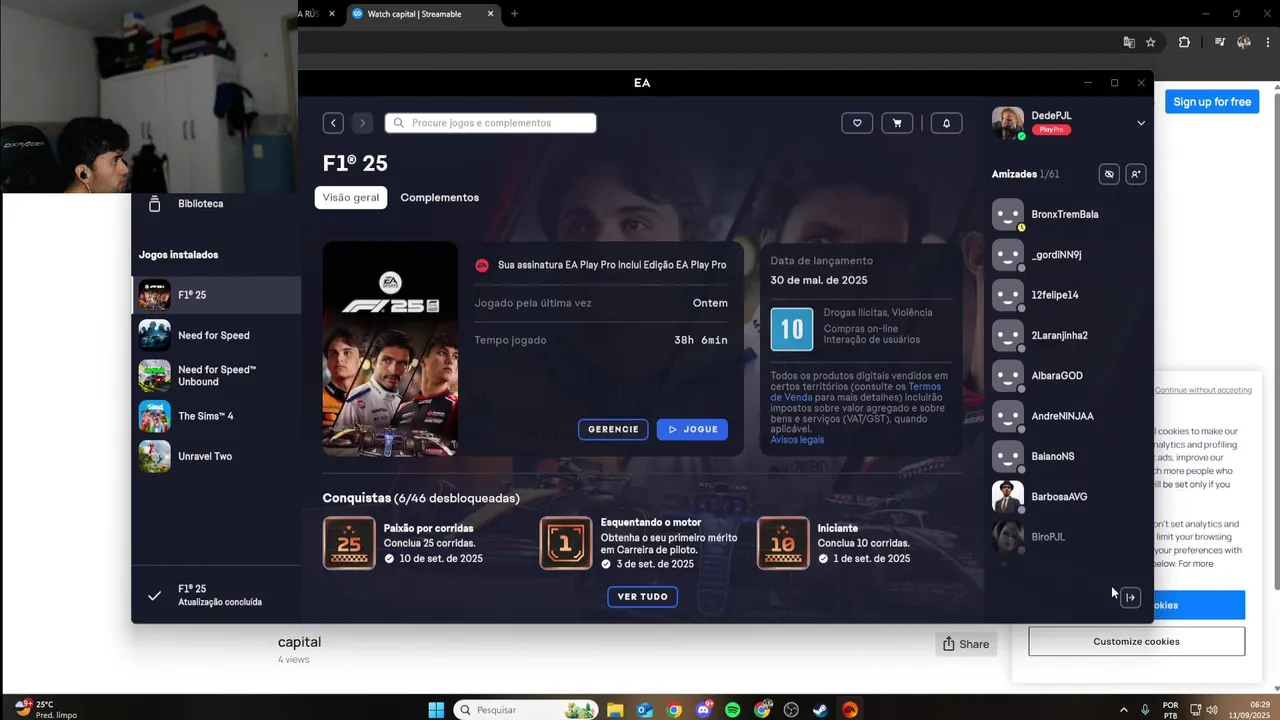Viewport: 1280px width, 720px height.
Task: Select F1 25 in installed games
Action: (x=216, y=295)
